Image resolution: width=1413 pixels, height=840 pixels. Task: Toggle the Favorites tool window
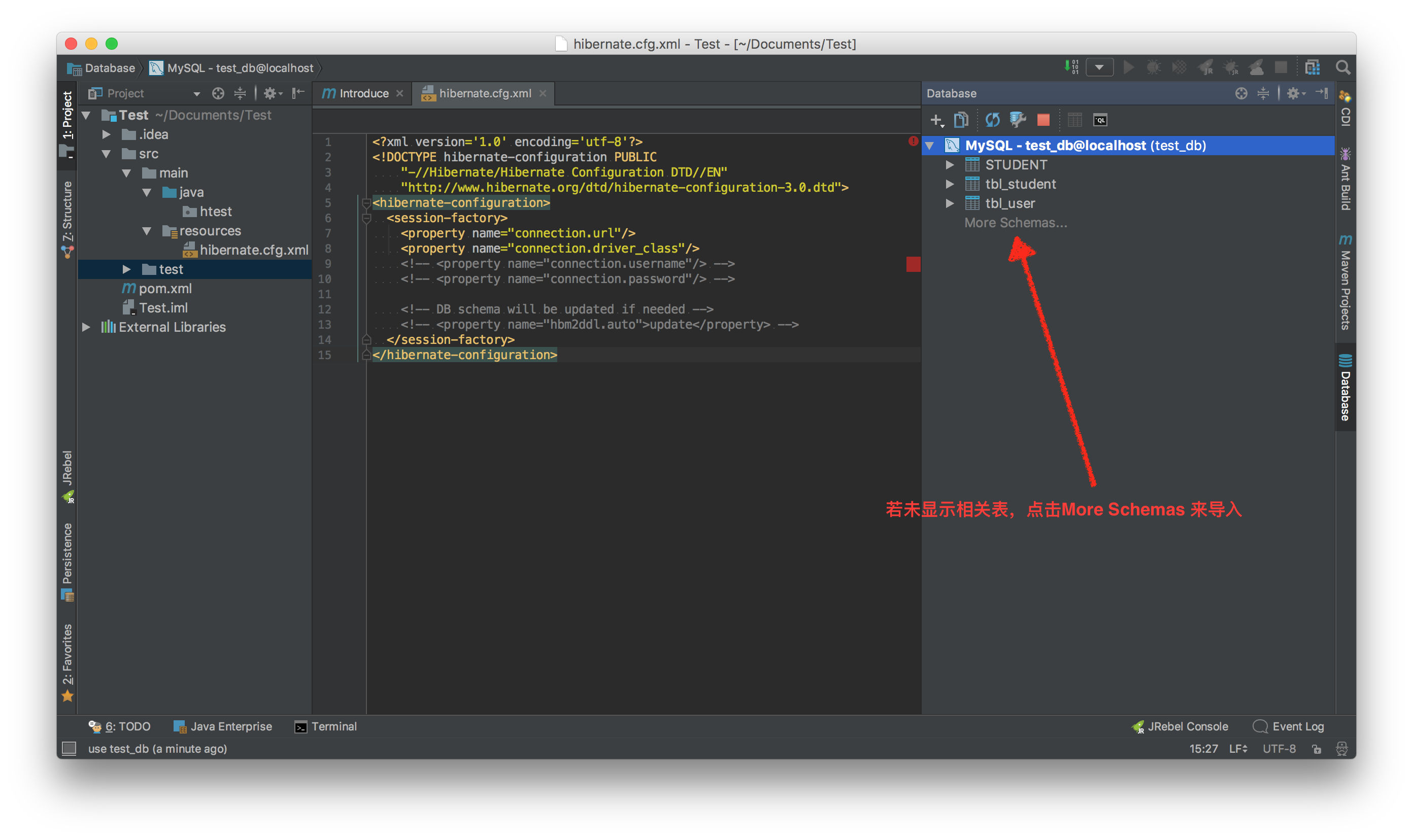click(x=67, y=662)
